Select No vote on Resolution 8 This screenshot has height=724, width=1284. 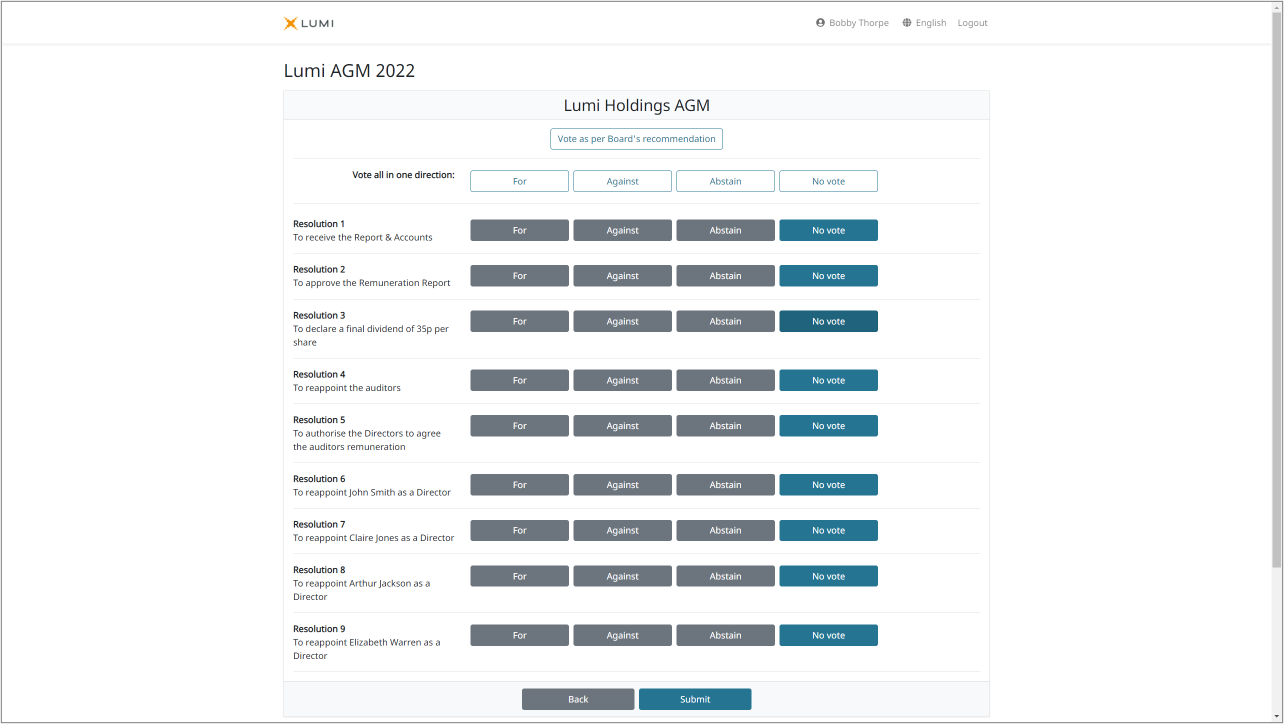coord(828,576)
